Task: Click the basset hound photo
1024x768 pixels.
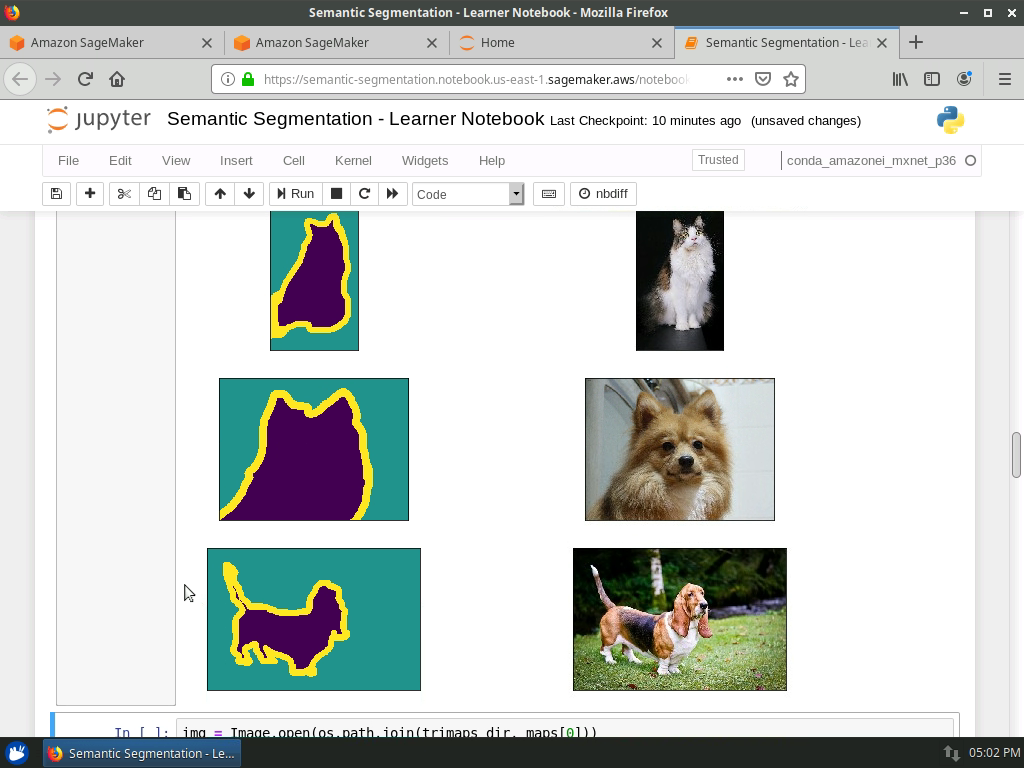Action: [x=680, y=619]
